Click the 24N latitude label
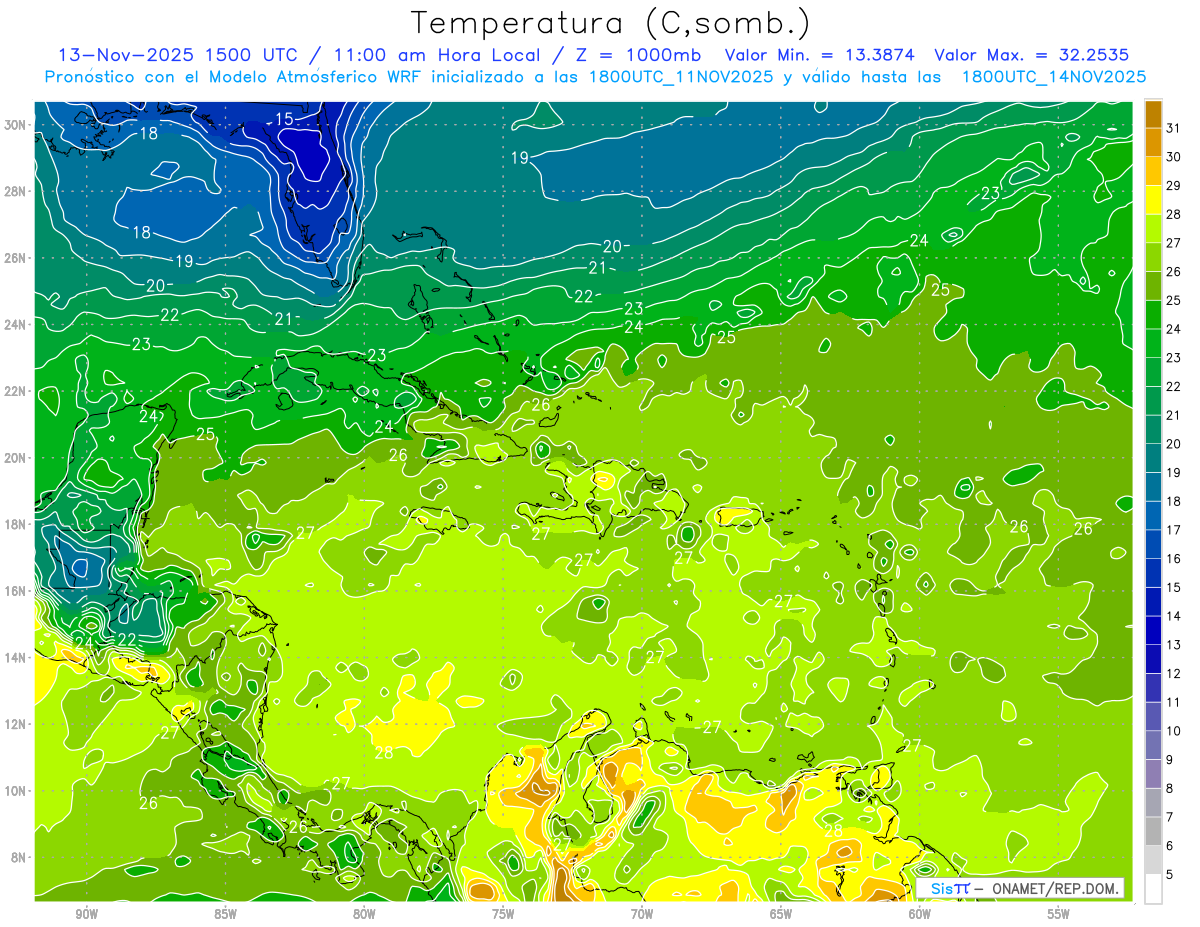1200x927 pixels. (x=16, y=324)
